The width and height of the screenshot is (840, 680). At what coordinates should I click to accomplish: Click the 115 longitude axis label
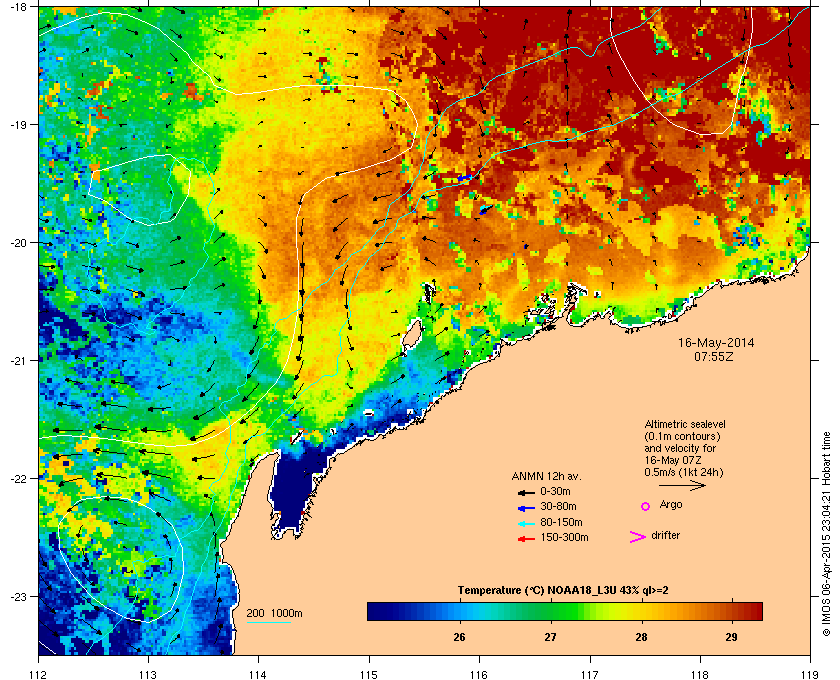(369, 674)
